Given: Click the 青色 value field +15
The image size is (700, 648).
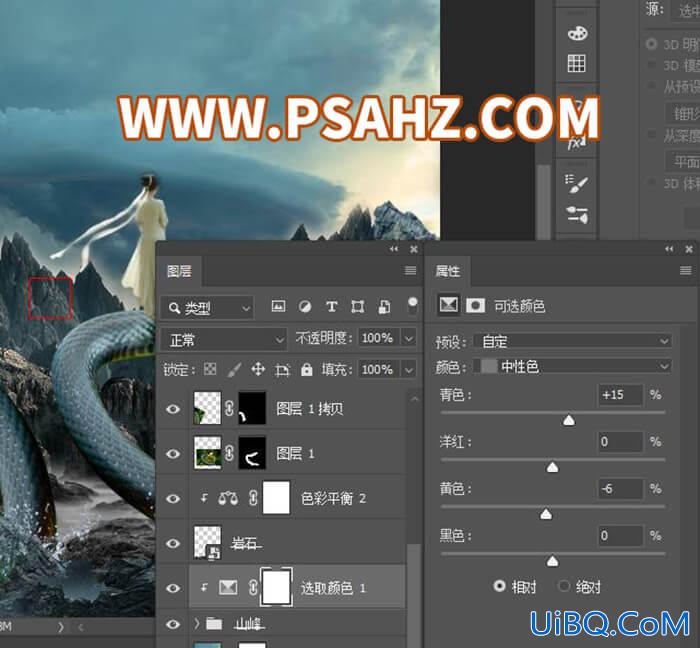Looking at the screenshot, I should 620,395.
